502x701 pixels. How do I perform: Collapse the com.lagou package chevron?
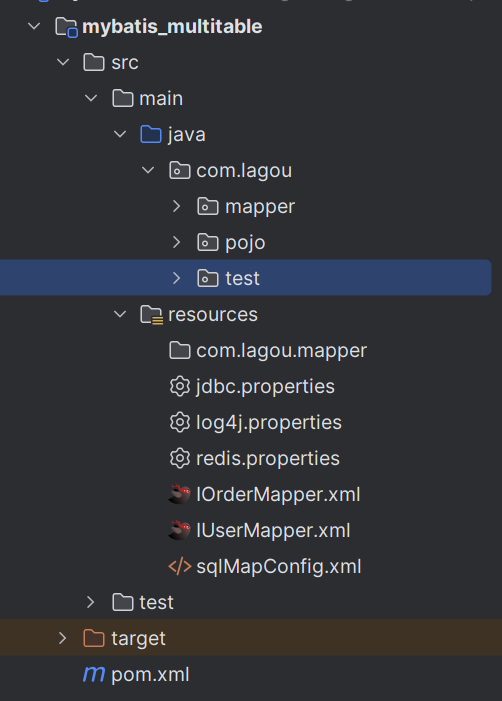(x=148, y=170)
